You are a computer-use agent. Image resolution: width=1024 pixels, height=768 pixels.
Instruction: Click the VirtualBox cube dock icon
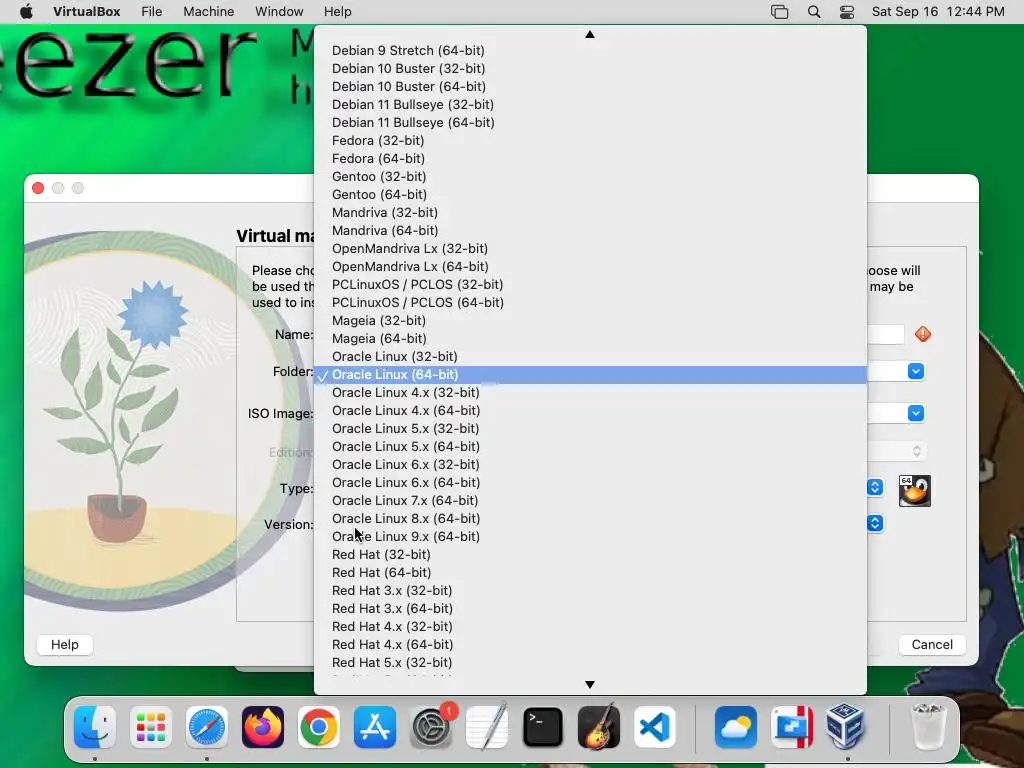click(x=845, y=727)
